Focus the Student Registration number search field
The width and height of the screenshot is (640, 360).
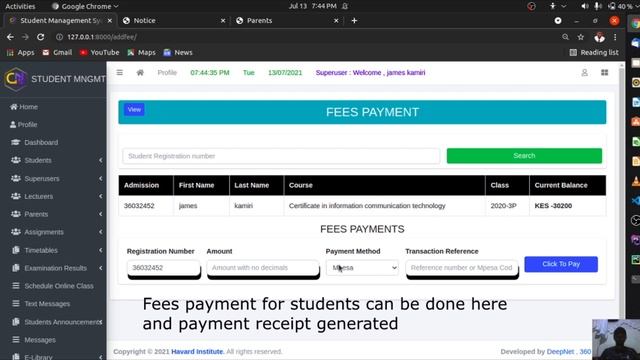tap(281, 156)
